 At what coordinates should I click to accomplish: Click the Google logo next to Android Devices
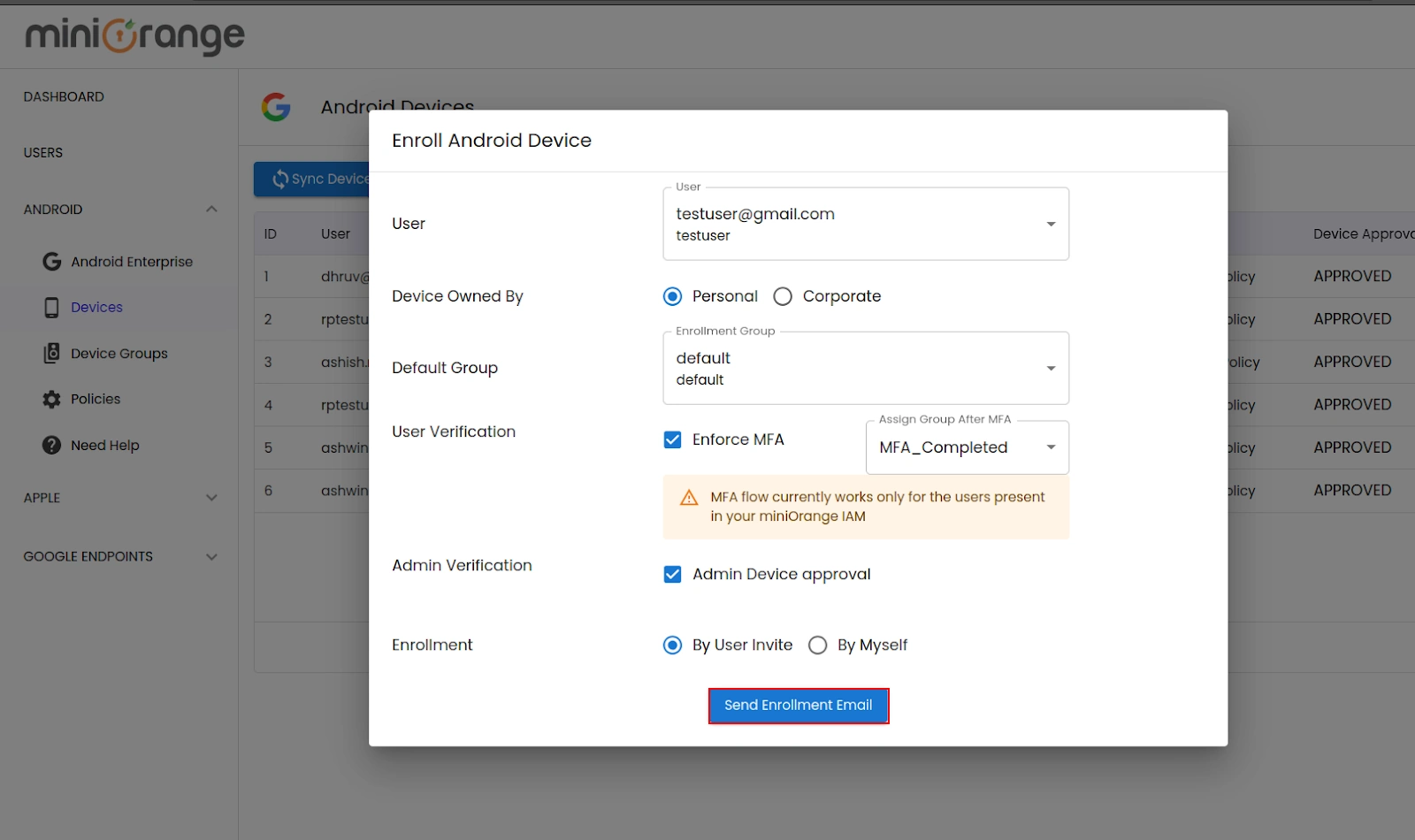[x=275, y=107]
